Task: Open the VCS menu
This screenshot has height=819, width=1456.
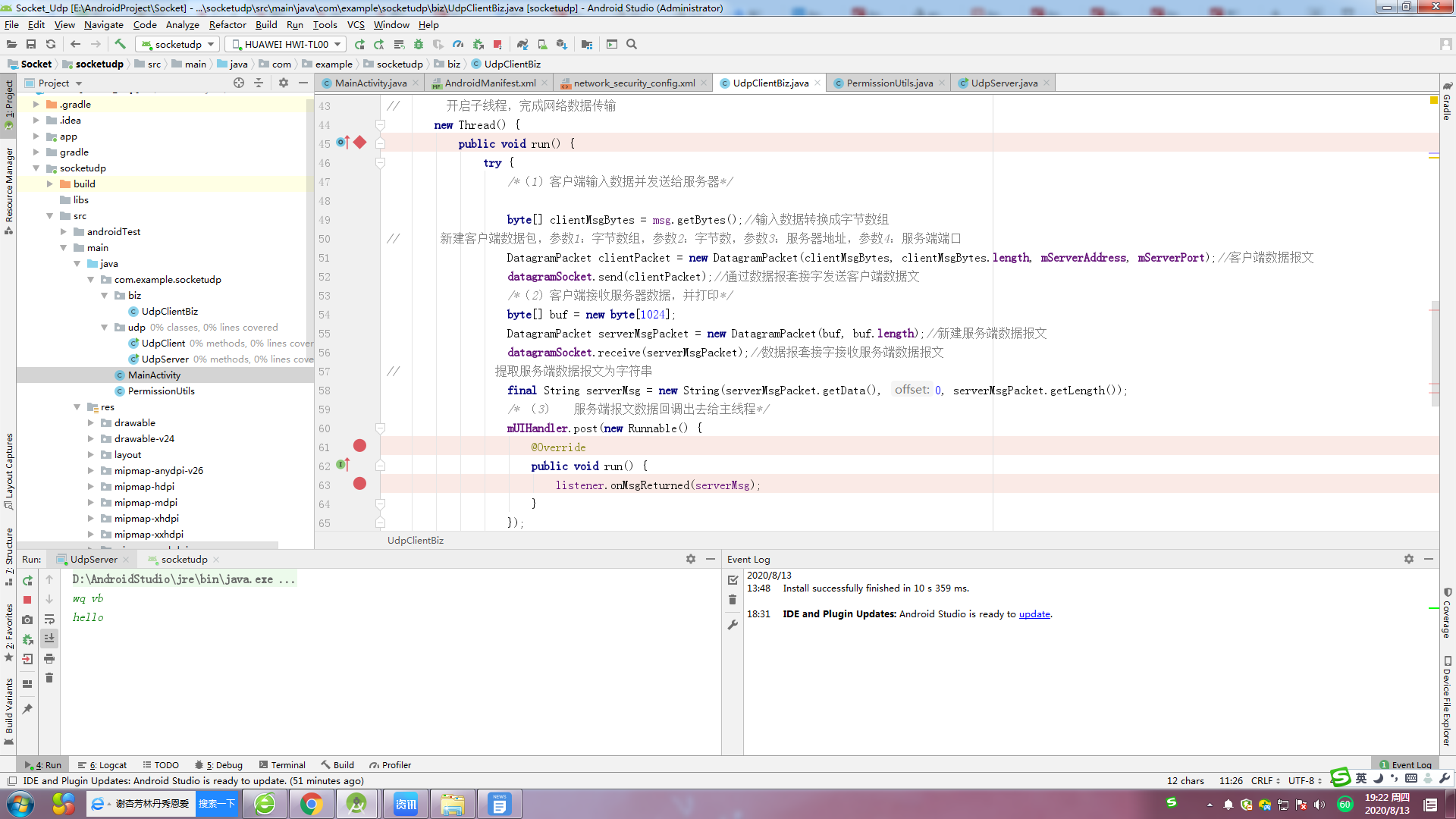Action: (x=356, y=25)
